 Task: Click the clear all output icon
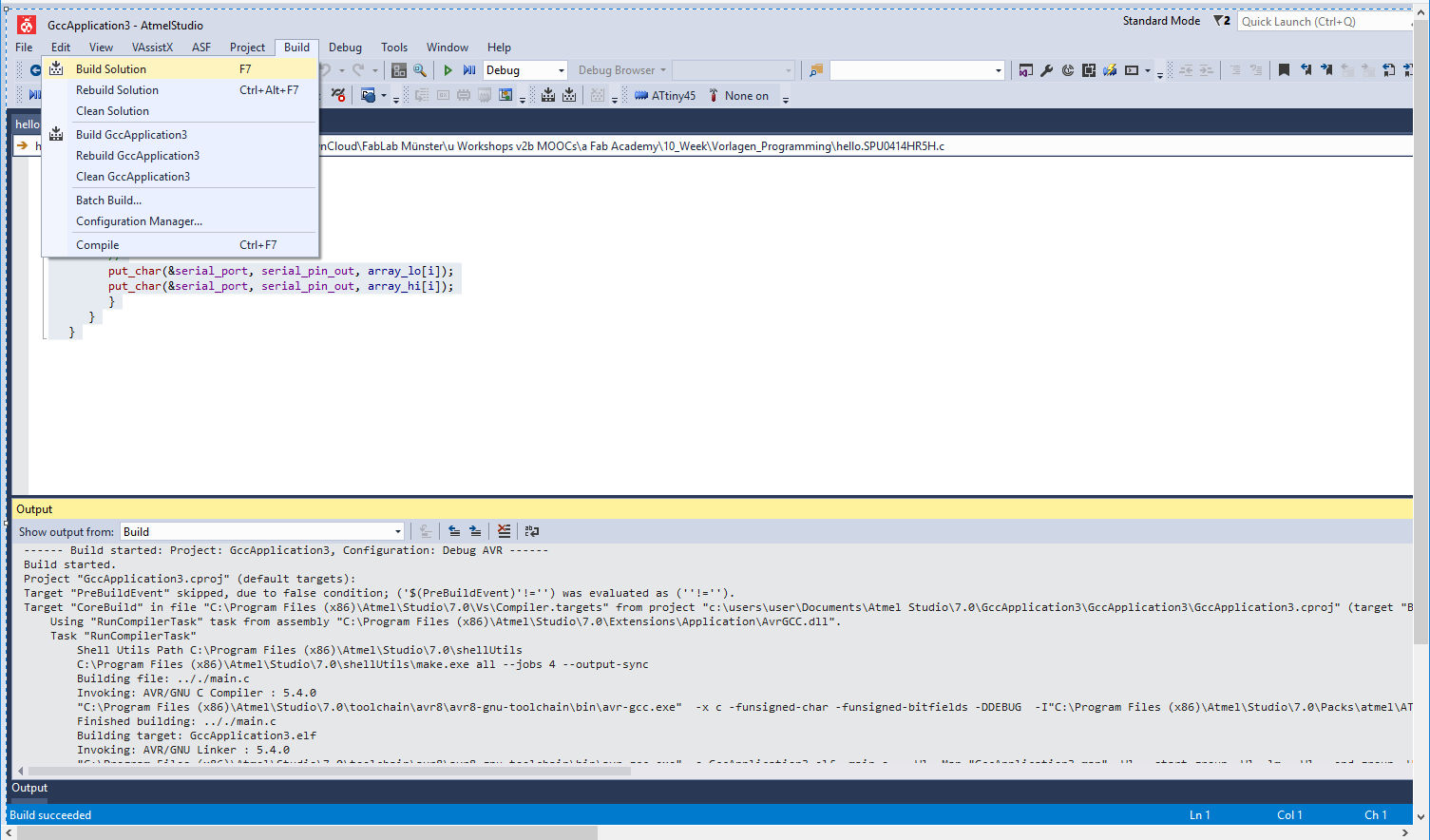pyautogui.click(x=504, y=531)
